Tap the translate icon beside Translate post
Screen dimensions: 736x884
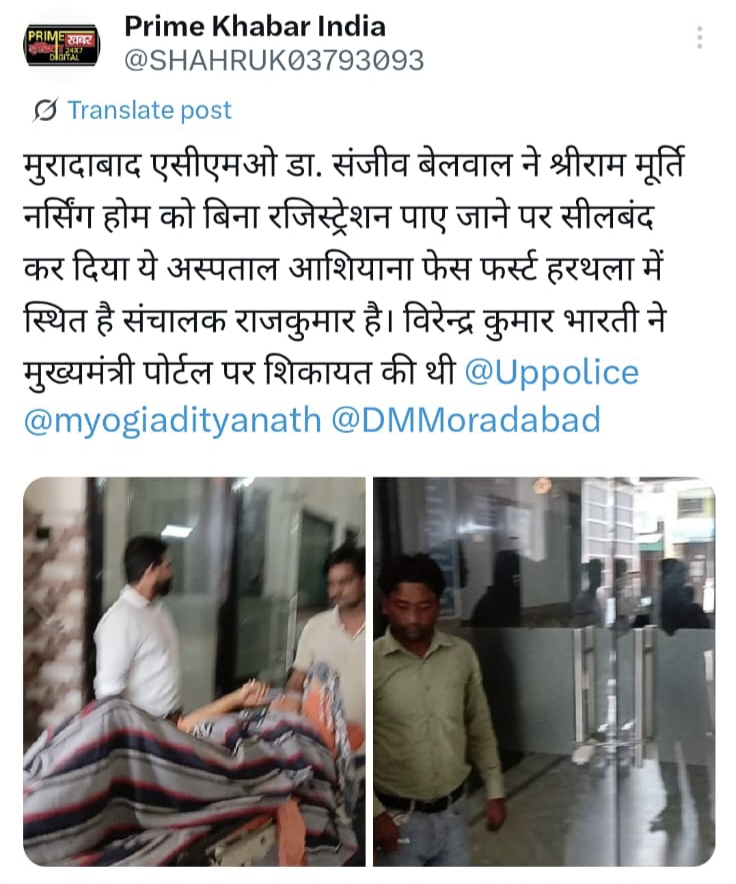[x=45, y=110]
